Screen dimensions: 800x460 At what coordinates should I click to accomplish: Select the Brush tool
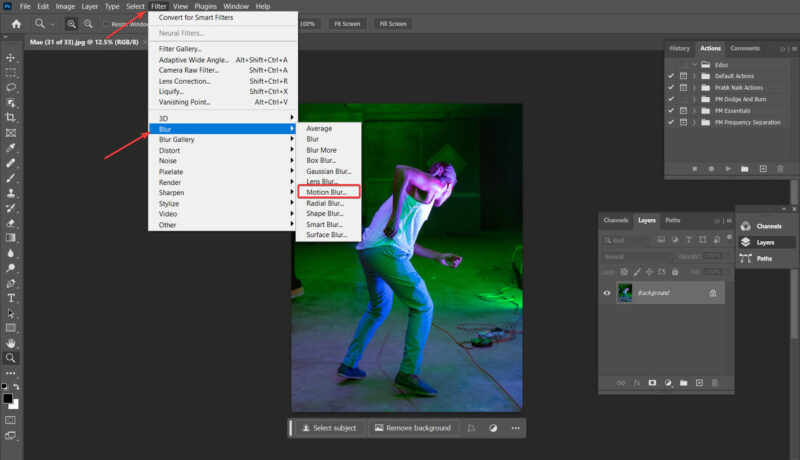[10, 178]
